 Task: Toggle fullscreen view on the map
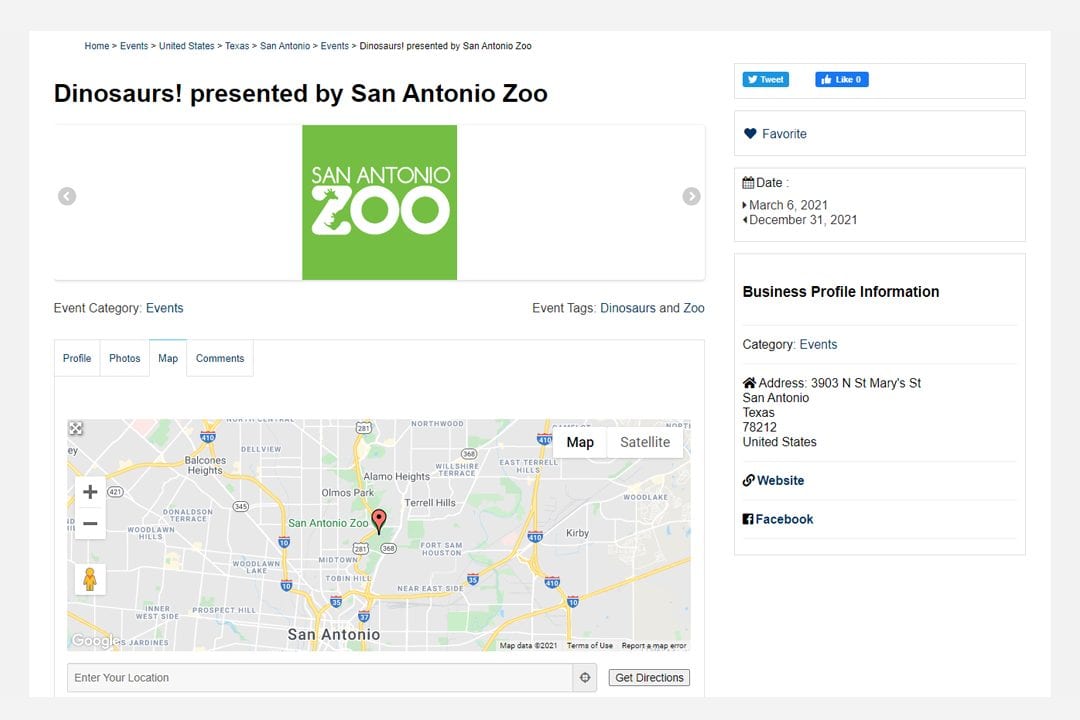76,429
